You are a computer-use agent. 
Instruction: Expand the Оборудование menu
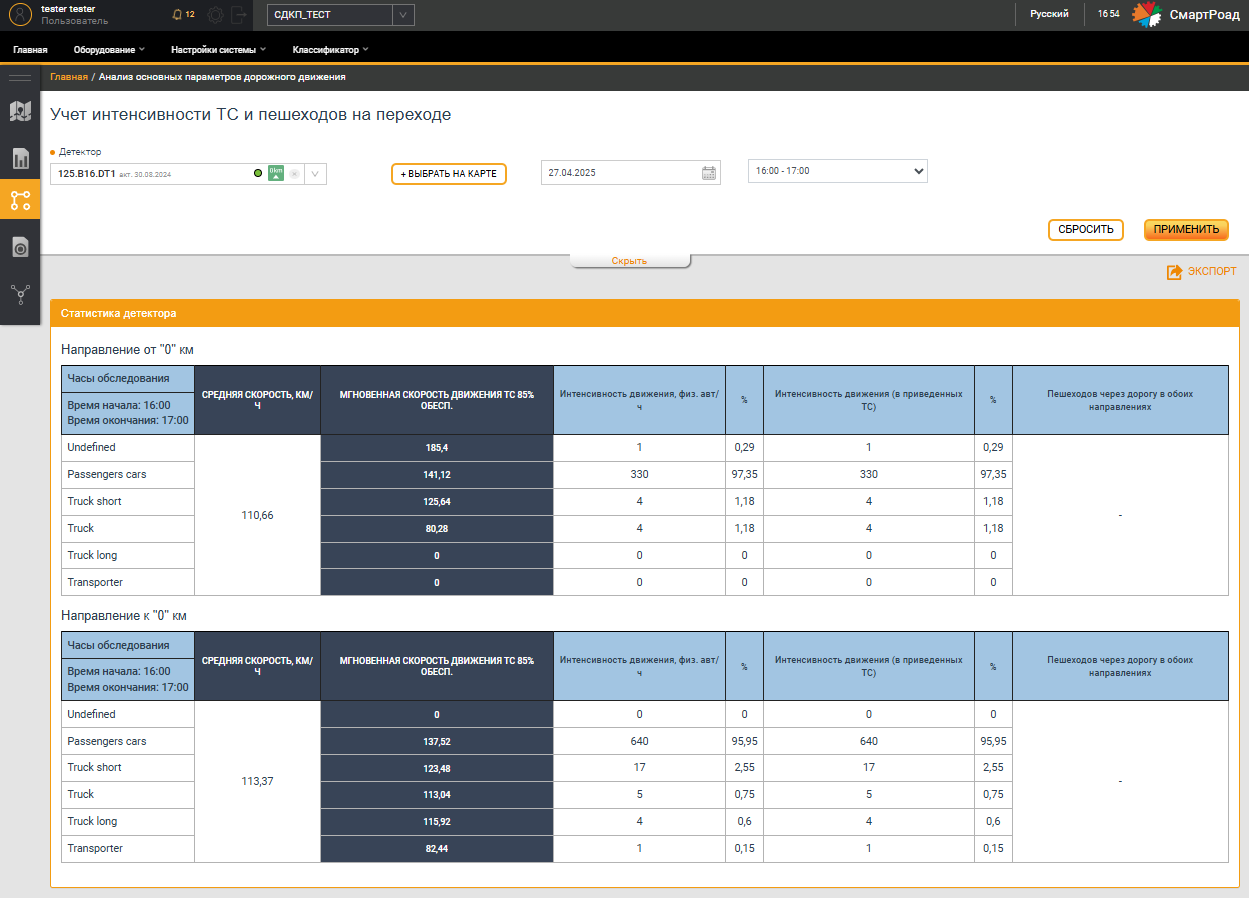(x=109, y=49)
